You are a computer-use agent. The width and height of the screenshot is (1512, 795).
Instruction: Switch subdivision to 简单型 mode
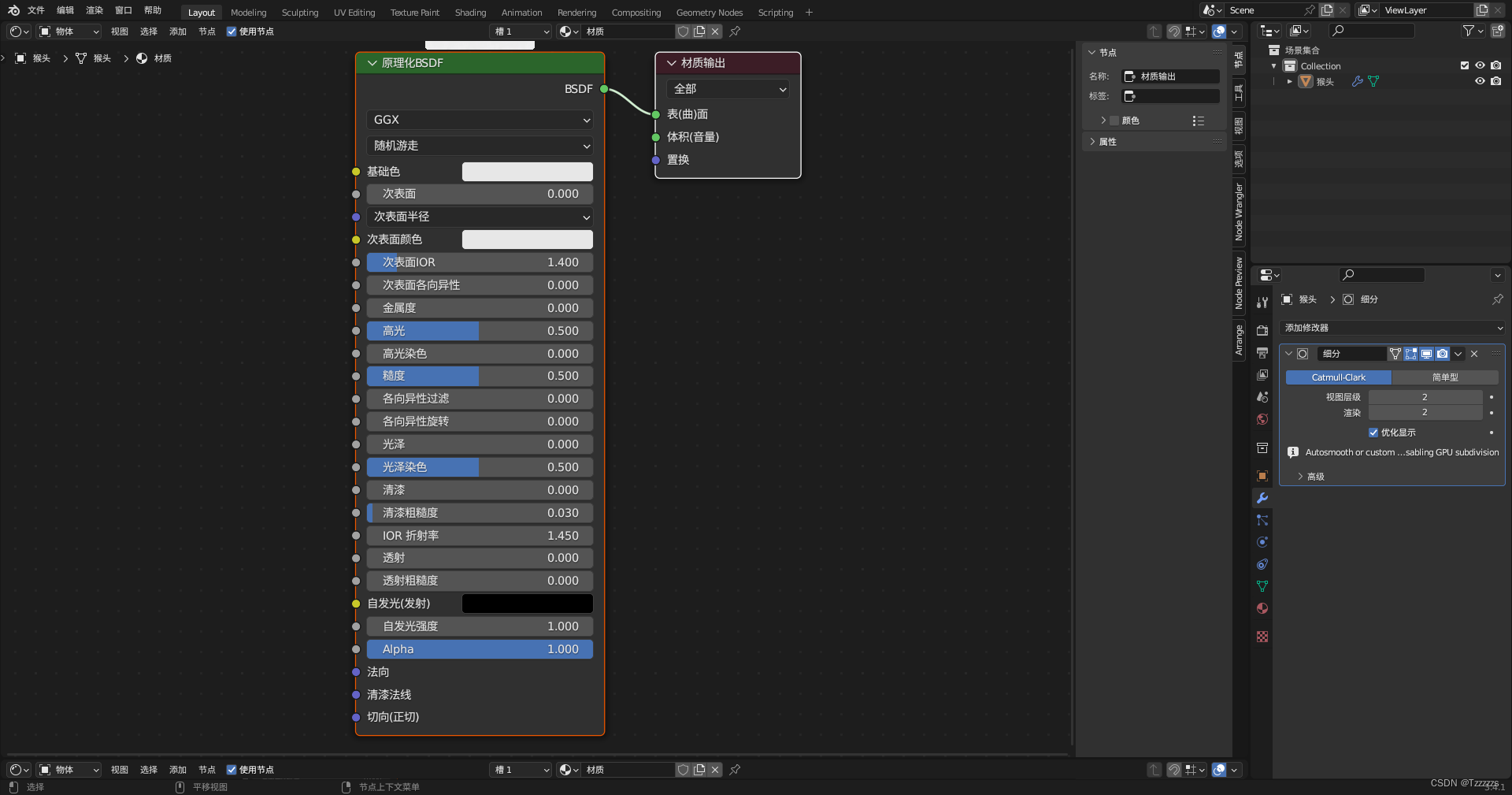coord(1445,377)
